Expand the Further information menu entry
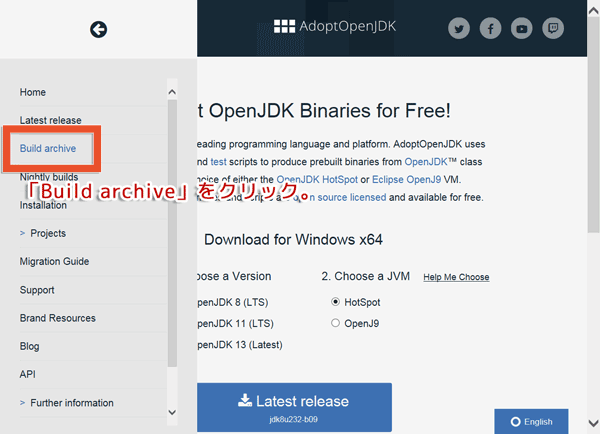This screenshot has height=434, width=600. 67,403
